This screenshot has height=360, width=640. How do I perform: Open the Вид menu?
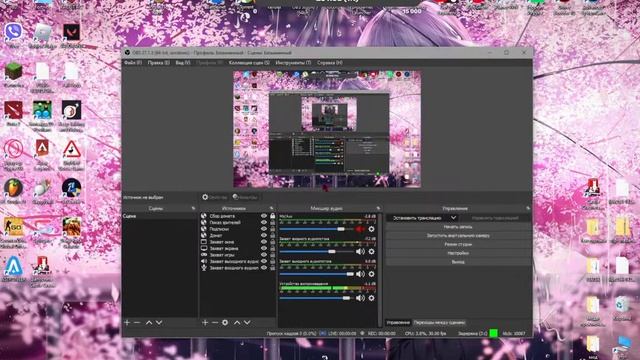[182, 63]
